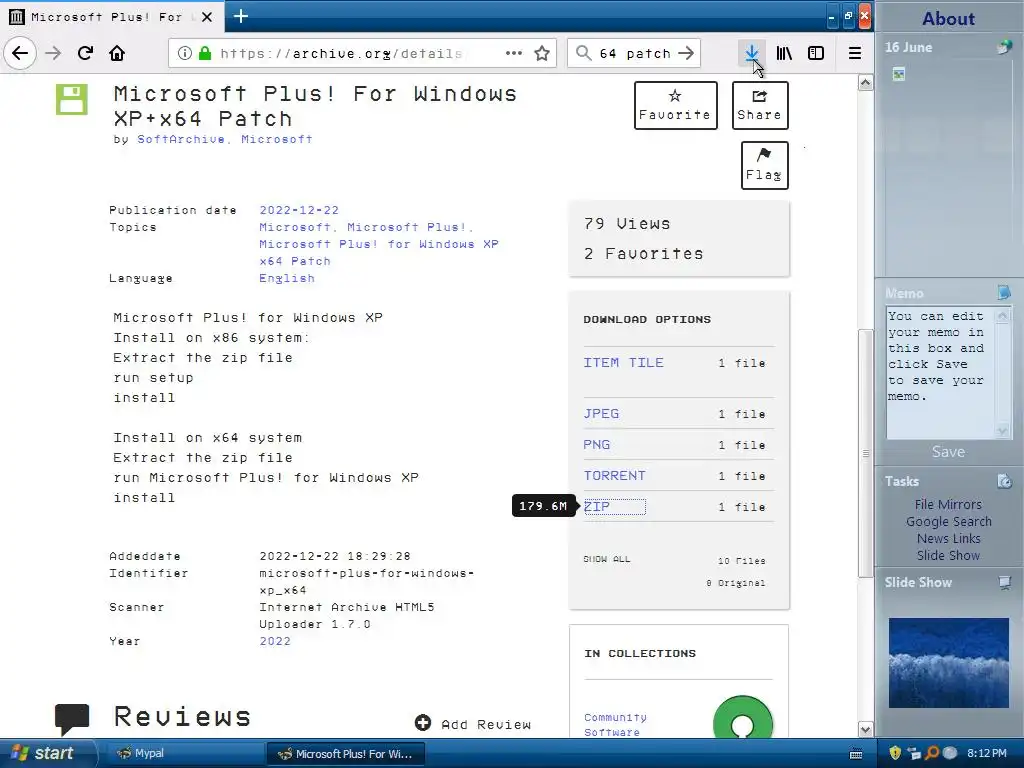
Task: Click the green padlock security icon
Action: click(205, 53)
